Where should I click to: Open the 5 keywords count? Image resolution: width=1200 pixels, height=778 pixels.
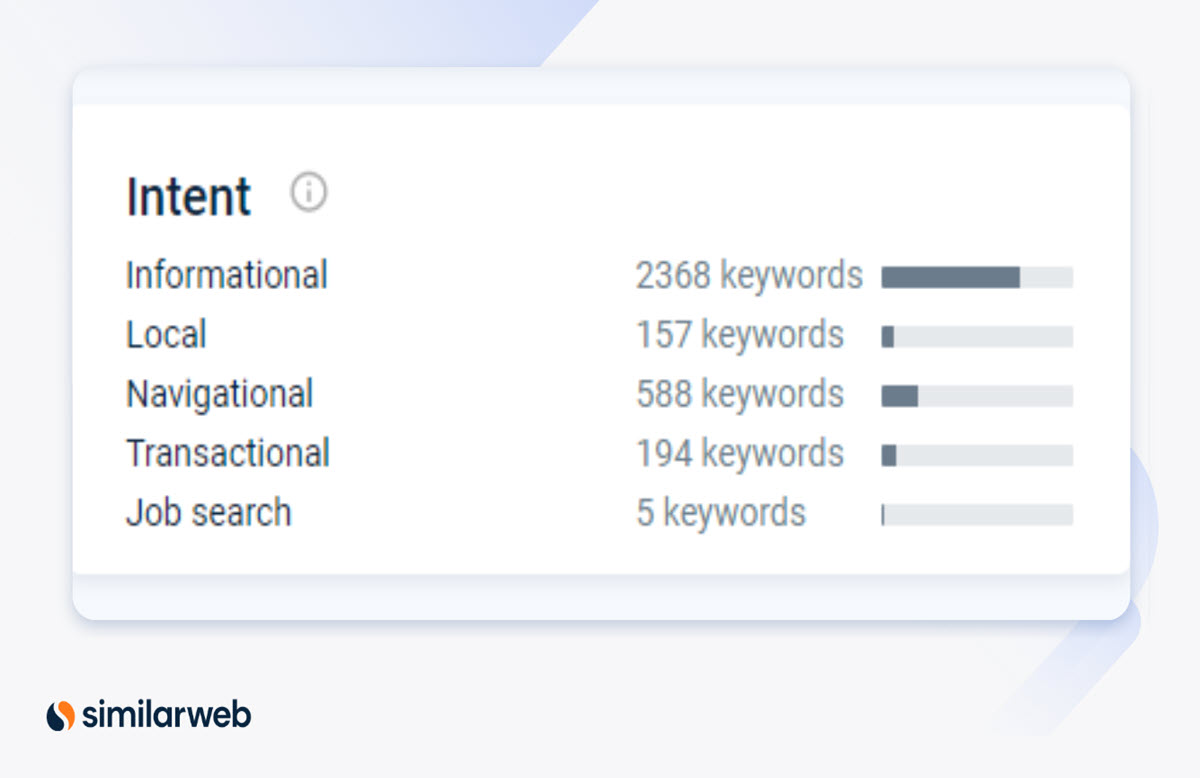[x=721, y=513]
